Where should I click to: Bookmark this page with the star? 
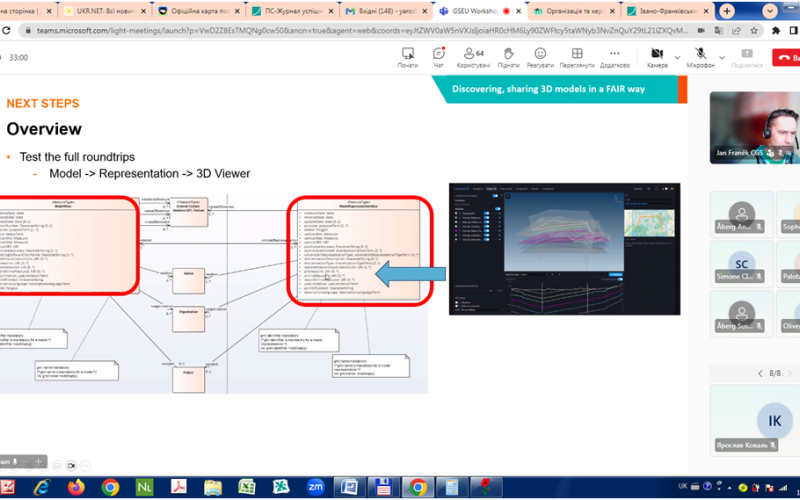point(754,31)
